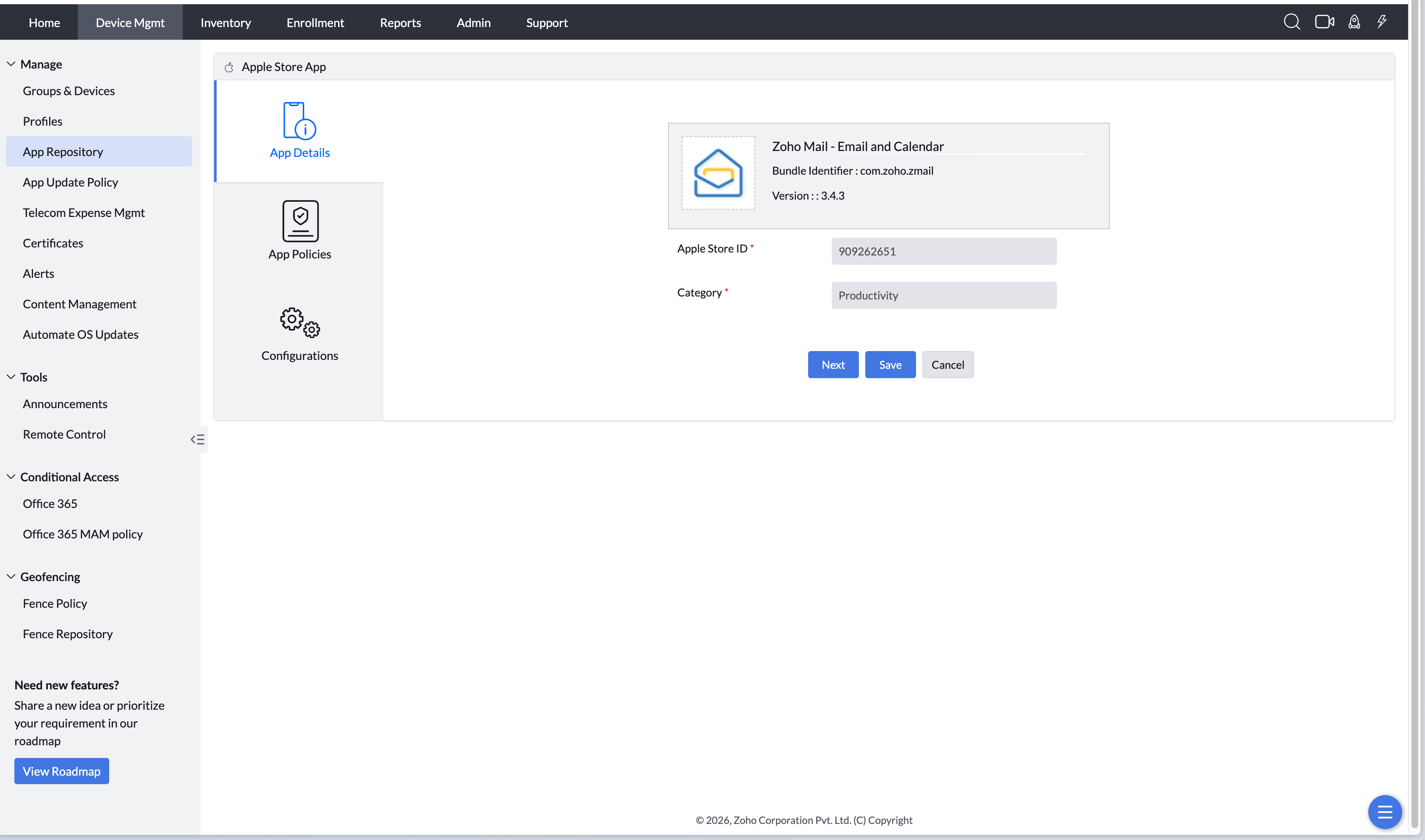Open the Device Mgmt tab

[130, 22]
